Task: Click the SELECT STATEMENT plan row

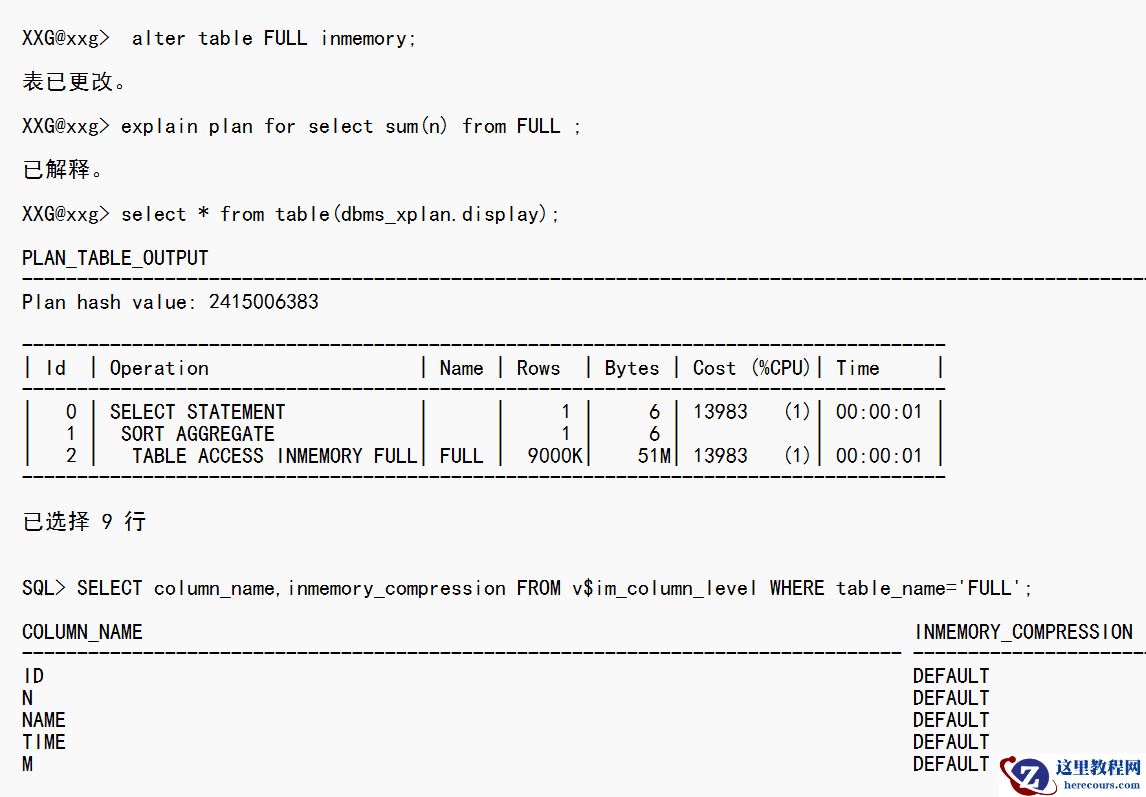Action: (197, 412)
